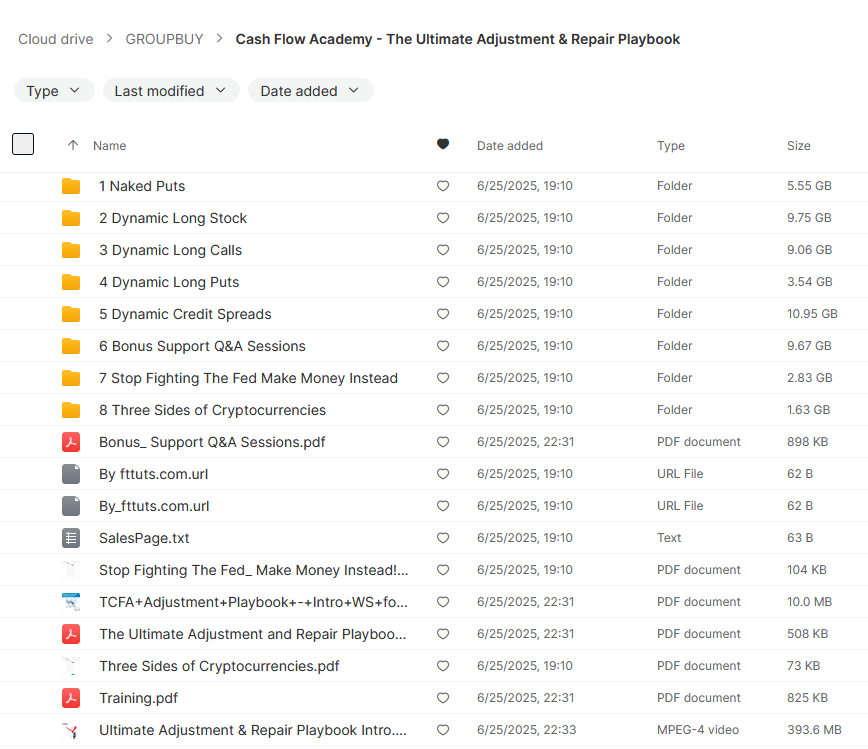Click the PDF icon for Training.pdf
868x749 pixels.
pyautogui.click(x=71, y=698)
